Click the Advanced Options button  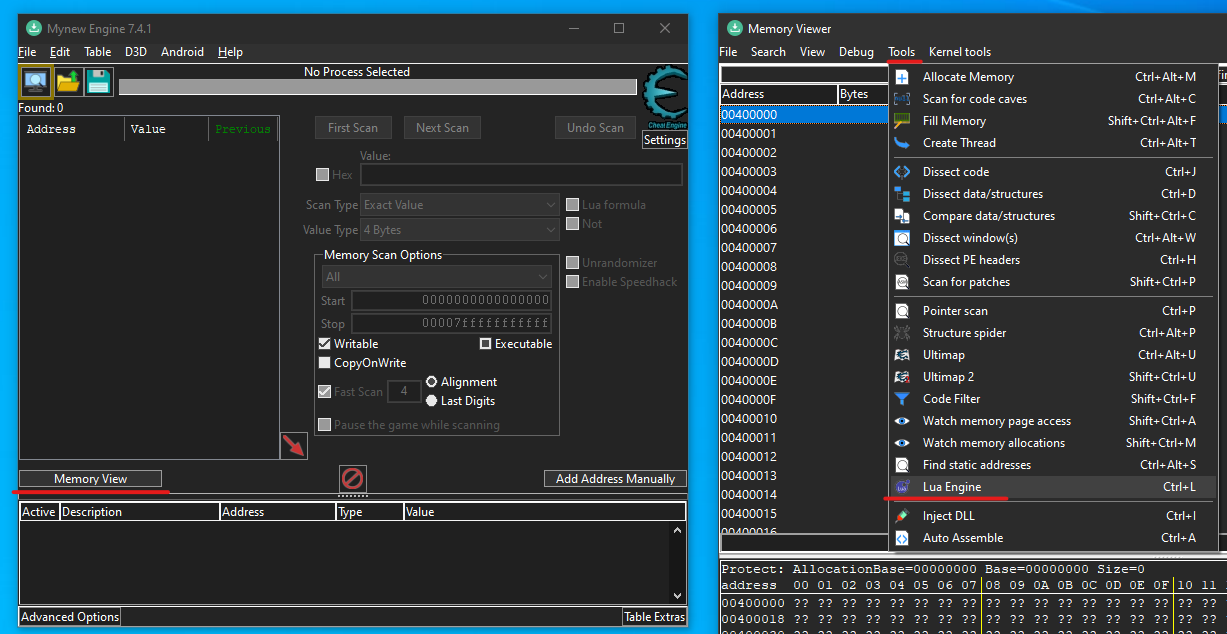(70, 617)
